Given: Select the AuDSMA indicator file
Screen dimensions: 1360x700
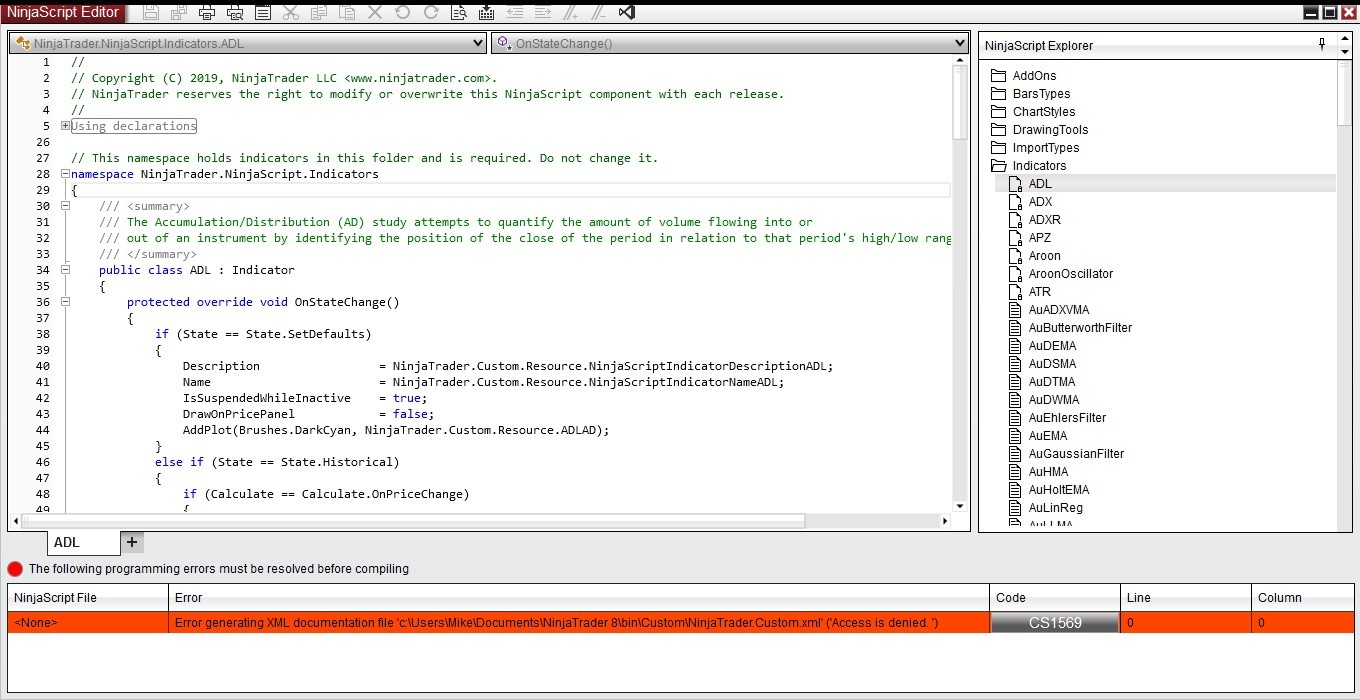Looking at the screenshot, I should coord(1041,364).
